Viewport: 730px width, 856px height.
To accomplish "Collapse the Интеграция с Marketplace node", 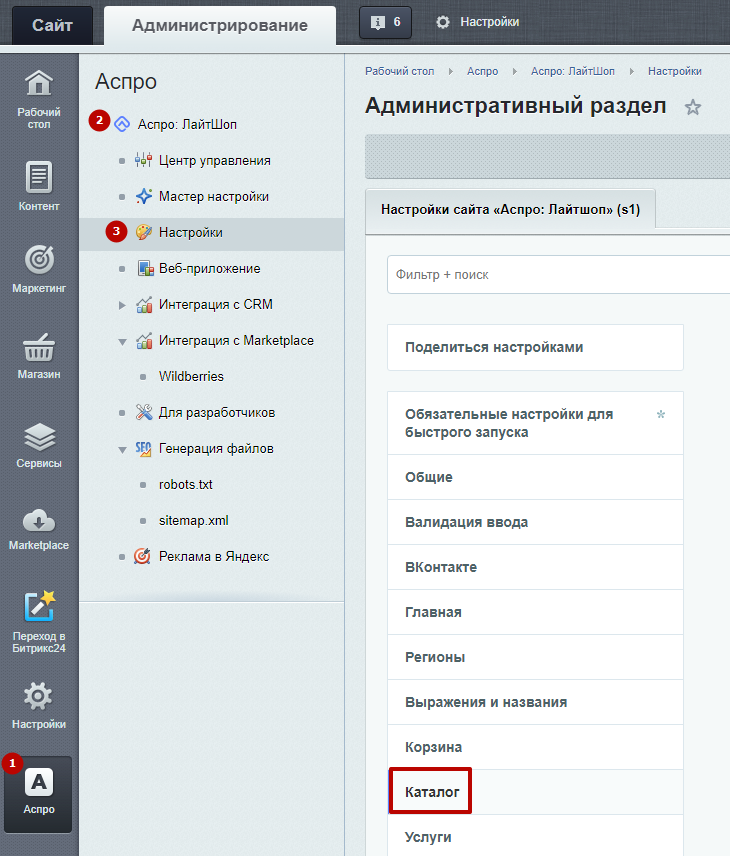I will tap(122, 342).
